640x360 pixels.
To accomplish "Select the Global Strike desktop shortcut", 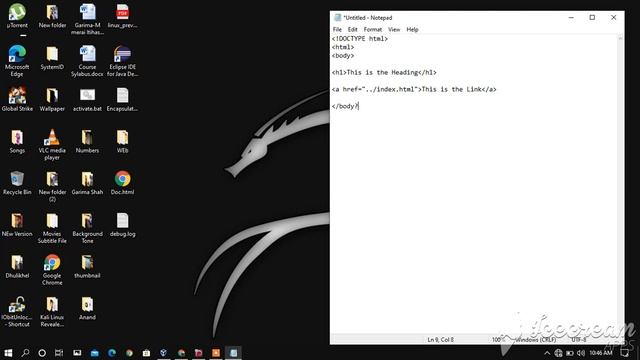I will (x=17, y=99).
